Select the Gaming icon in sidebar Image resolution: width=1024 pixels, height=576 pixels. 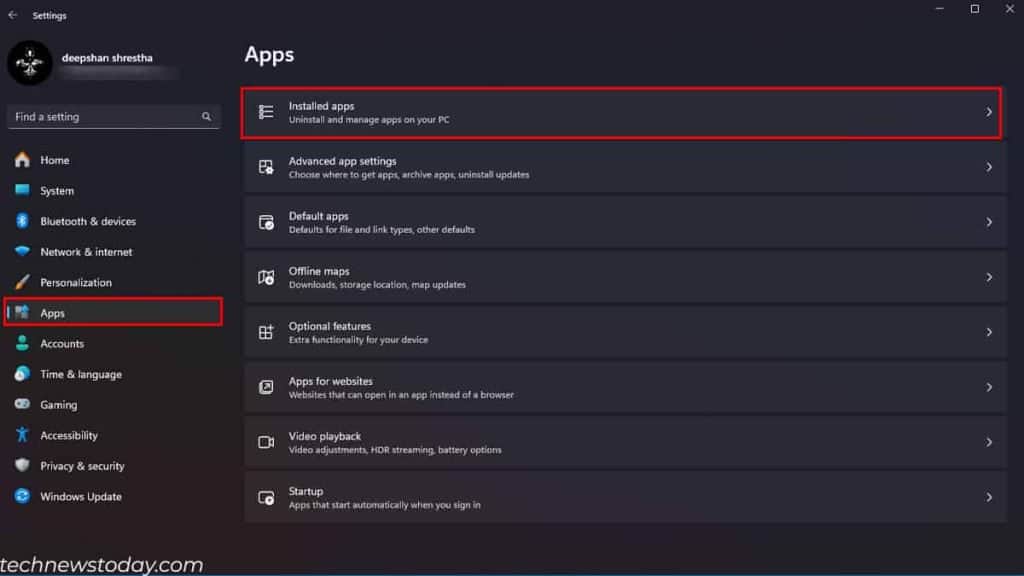click(22, 404)
